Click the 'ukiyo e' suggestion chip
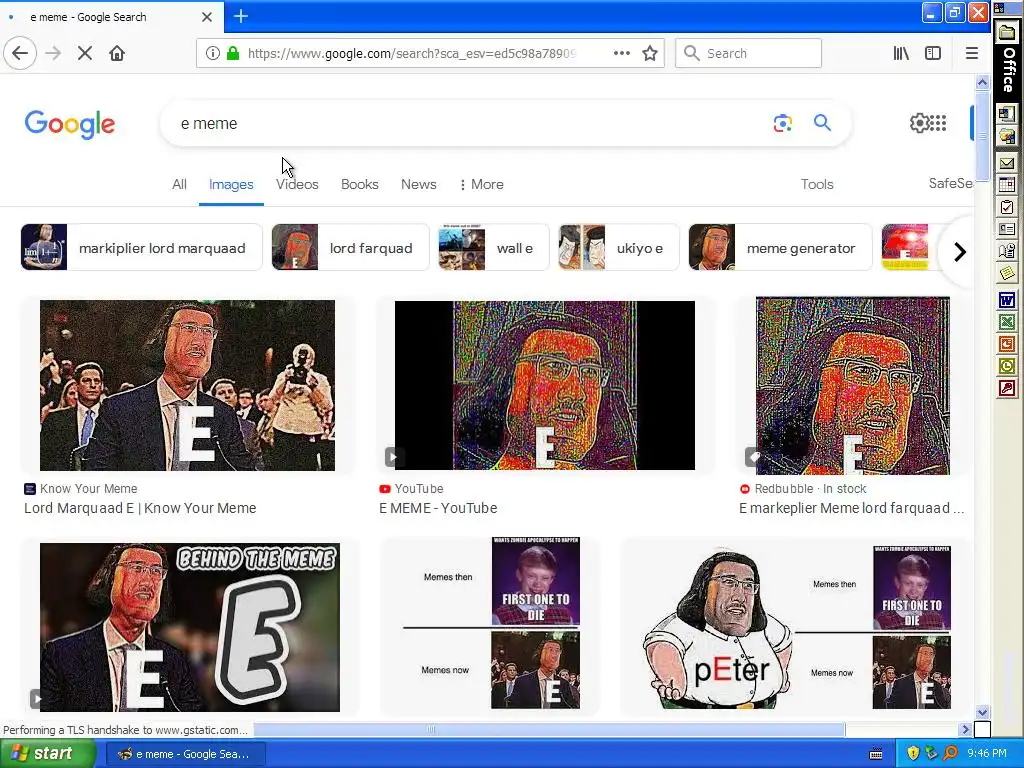Viewport: 1024px width, 768px height. [x=618, y=248]
